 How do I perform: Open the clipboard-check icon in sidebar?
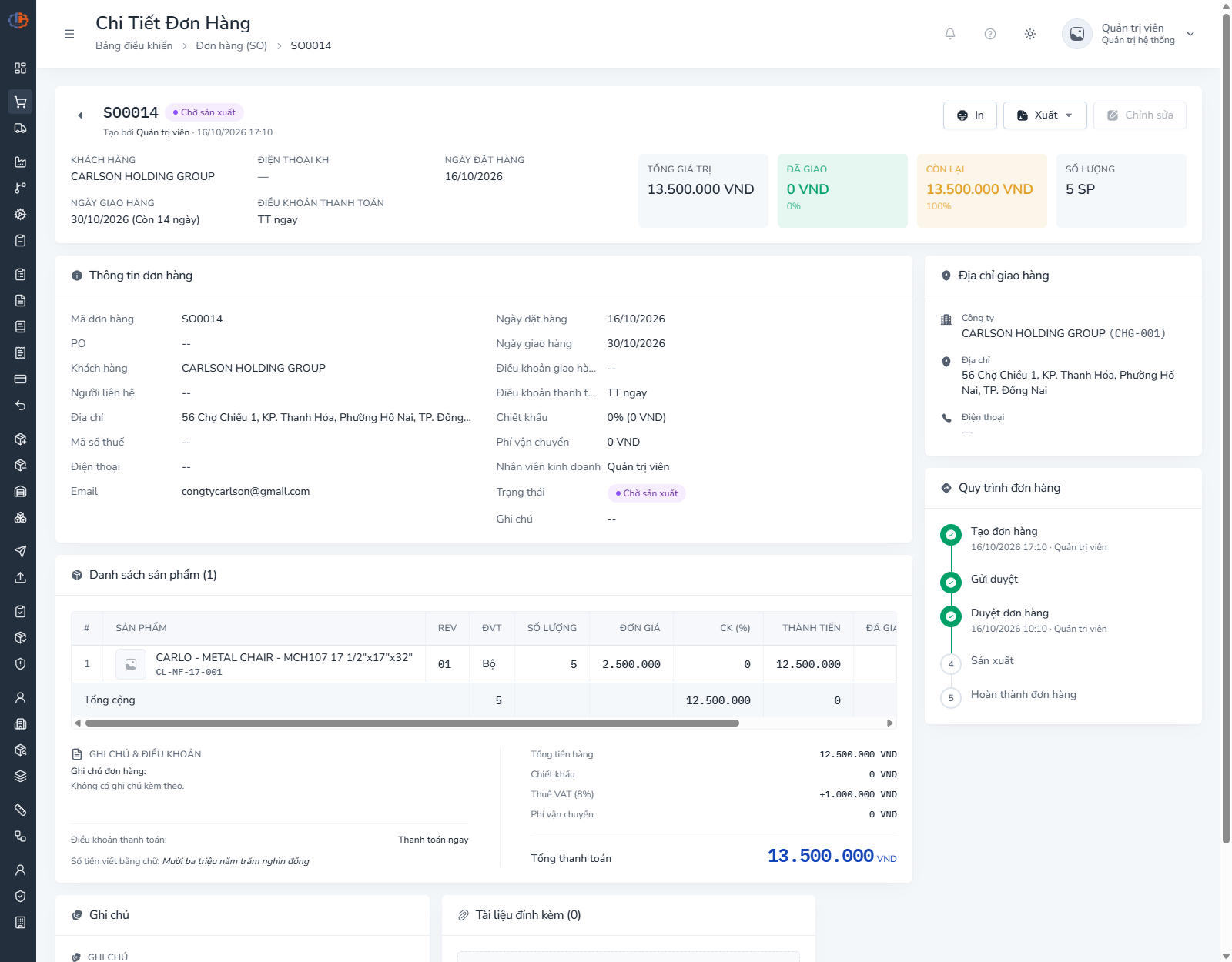[20, 611]
